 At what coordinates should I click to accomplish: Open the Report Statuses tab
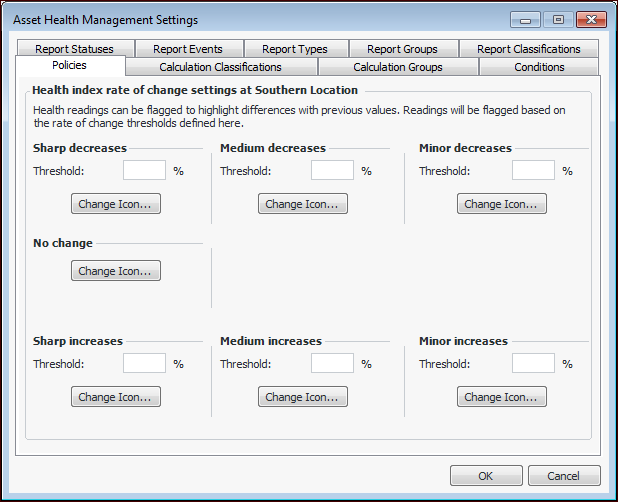pyautogui.click(x=74, y=49)
